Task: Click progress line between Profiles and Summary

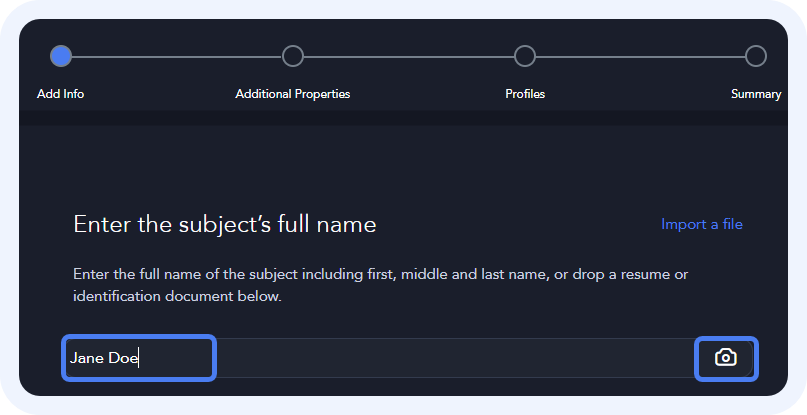Action: pos(640,56)
